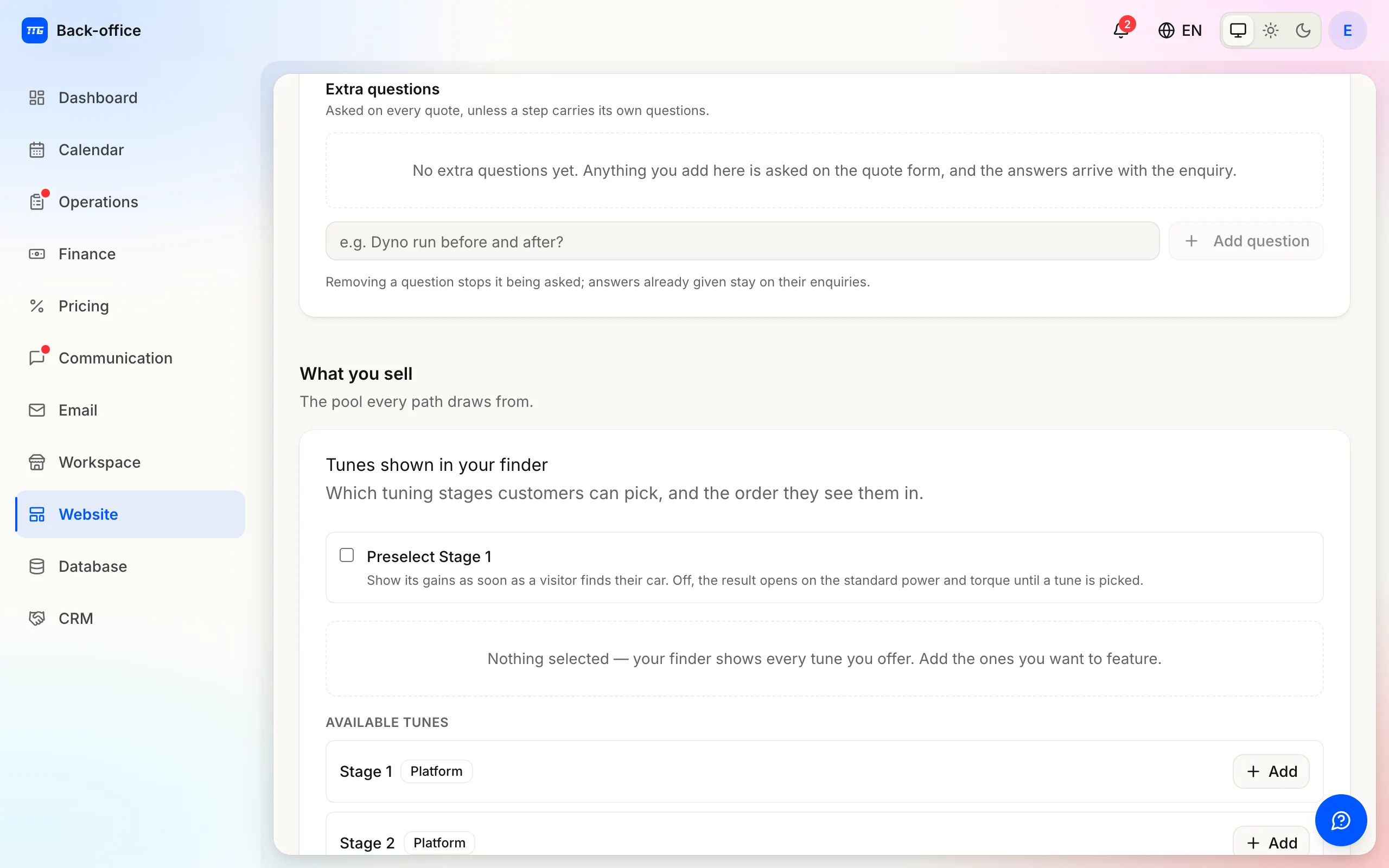This screenshot has height=868, width=1389.
Task: Open the user avatar E menu
Action: [x=1347, y=30]
